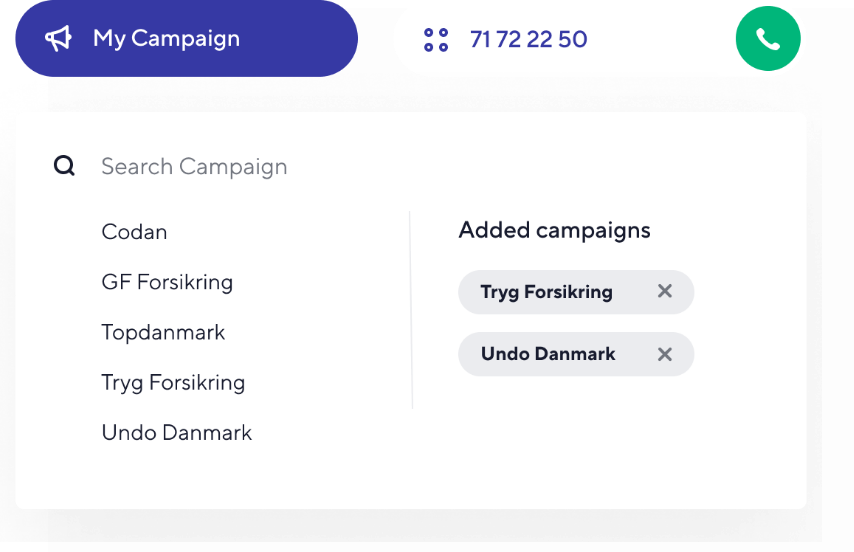Click the Undo Danmark chip label
Screen dimensions: 854x552
click(x=548, y=354)
